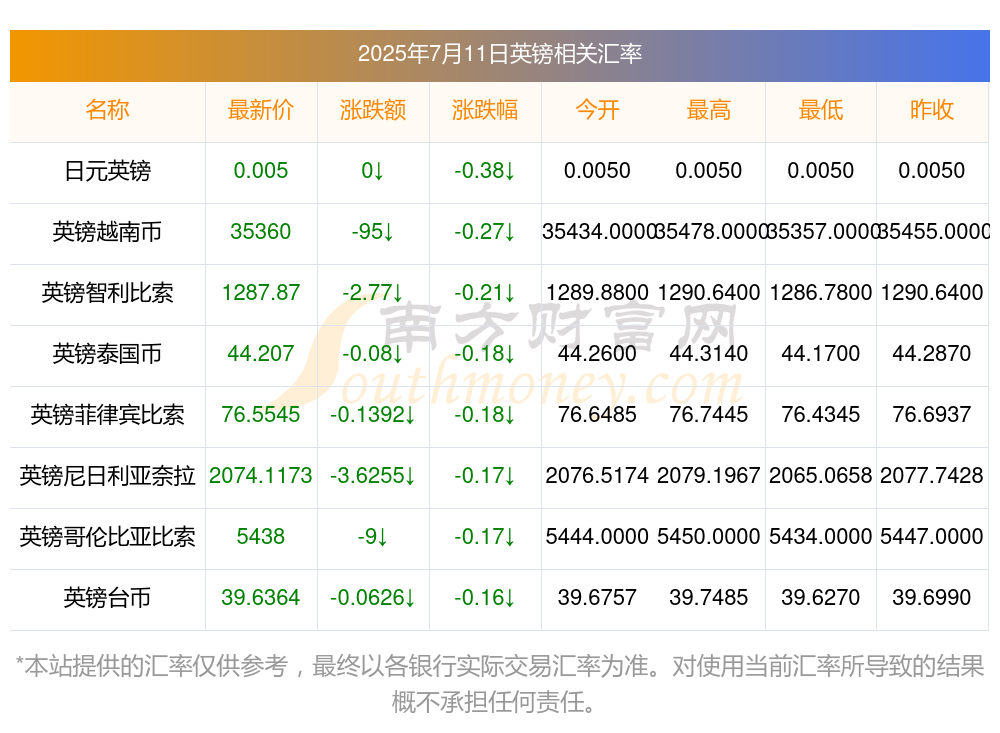The height and width of the screenshot is (733, 1000).
Task: Click opening value 35434.0000
Action: click(x=598, y=232)
